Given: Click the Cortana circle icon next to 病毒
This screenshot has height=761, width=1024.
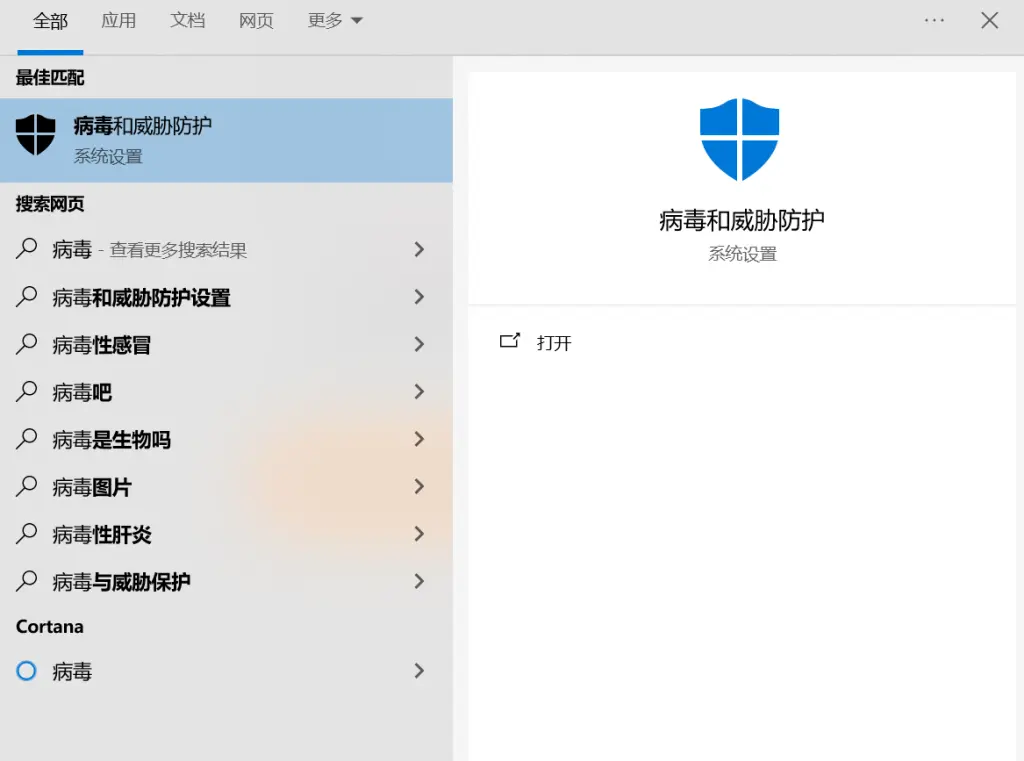Looking at the screenshot, I should 26,671.
